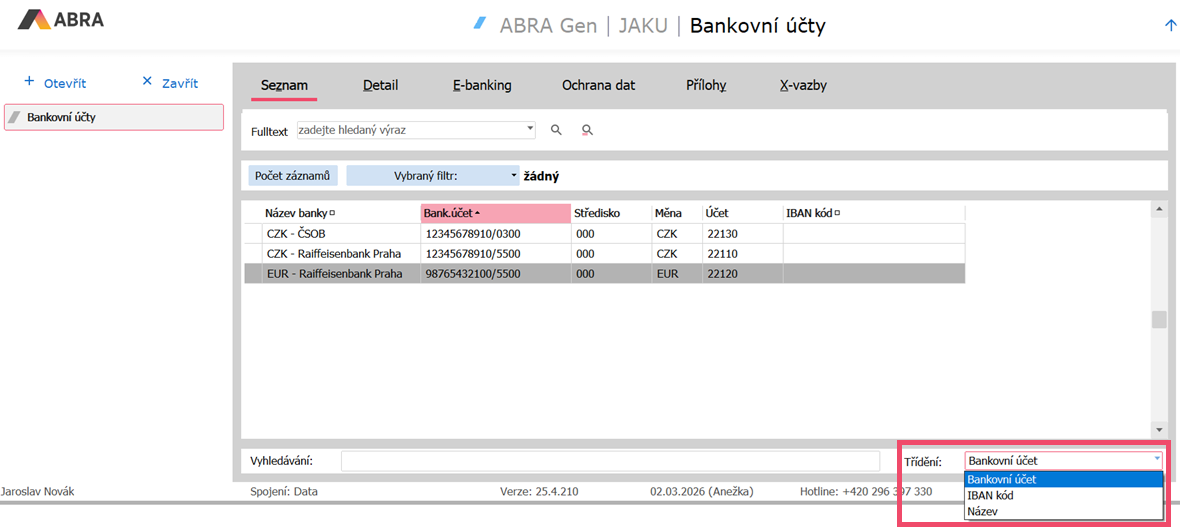Click the Měna column header
Viewport: 1180px width, 528px height.
677,214
